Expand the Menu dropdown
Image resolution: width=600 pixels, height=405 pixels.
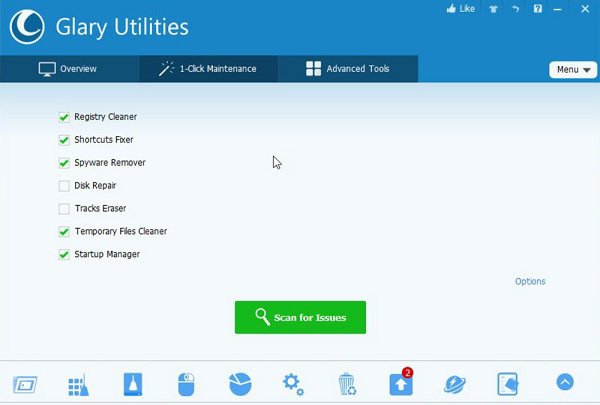(x=573, y=70)
